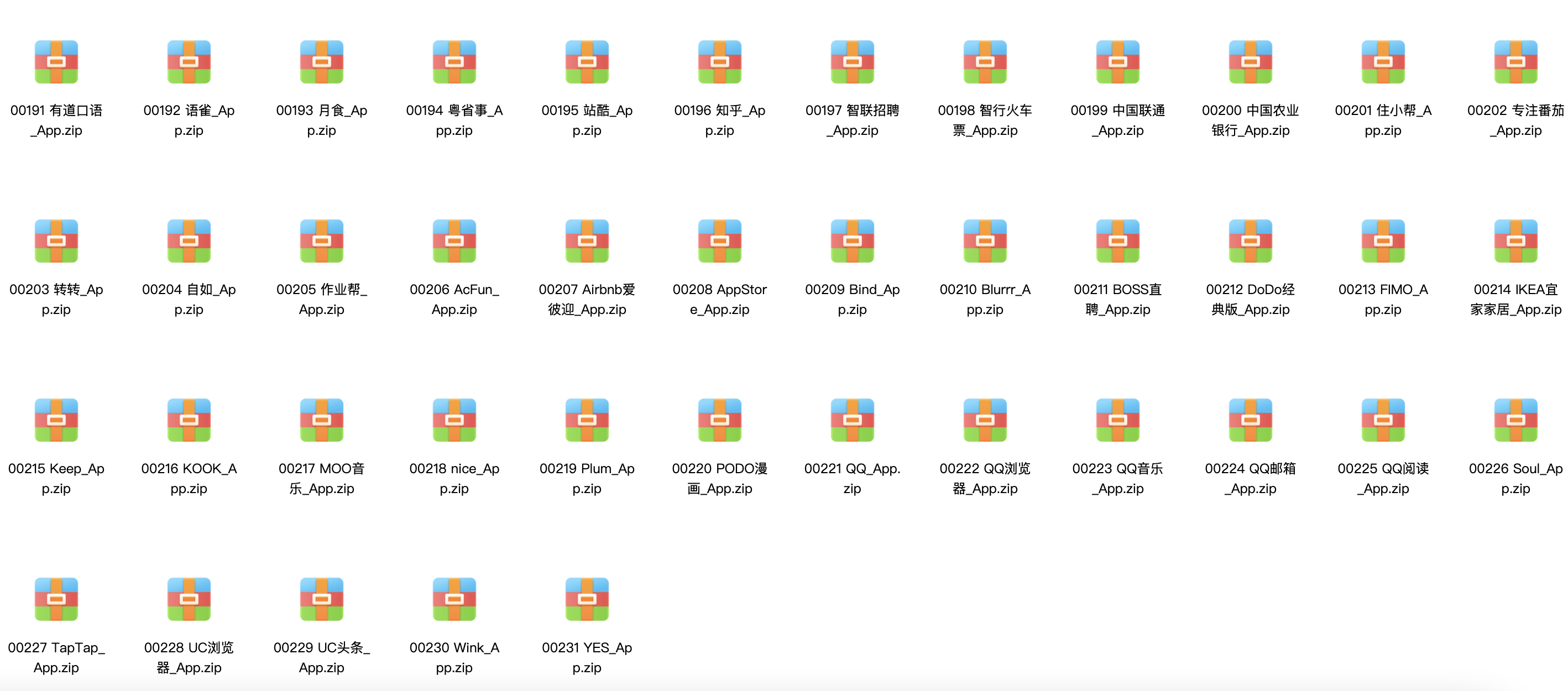Click the 00216 KOOK archive icon

point(189,420)
